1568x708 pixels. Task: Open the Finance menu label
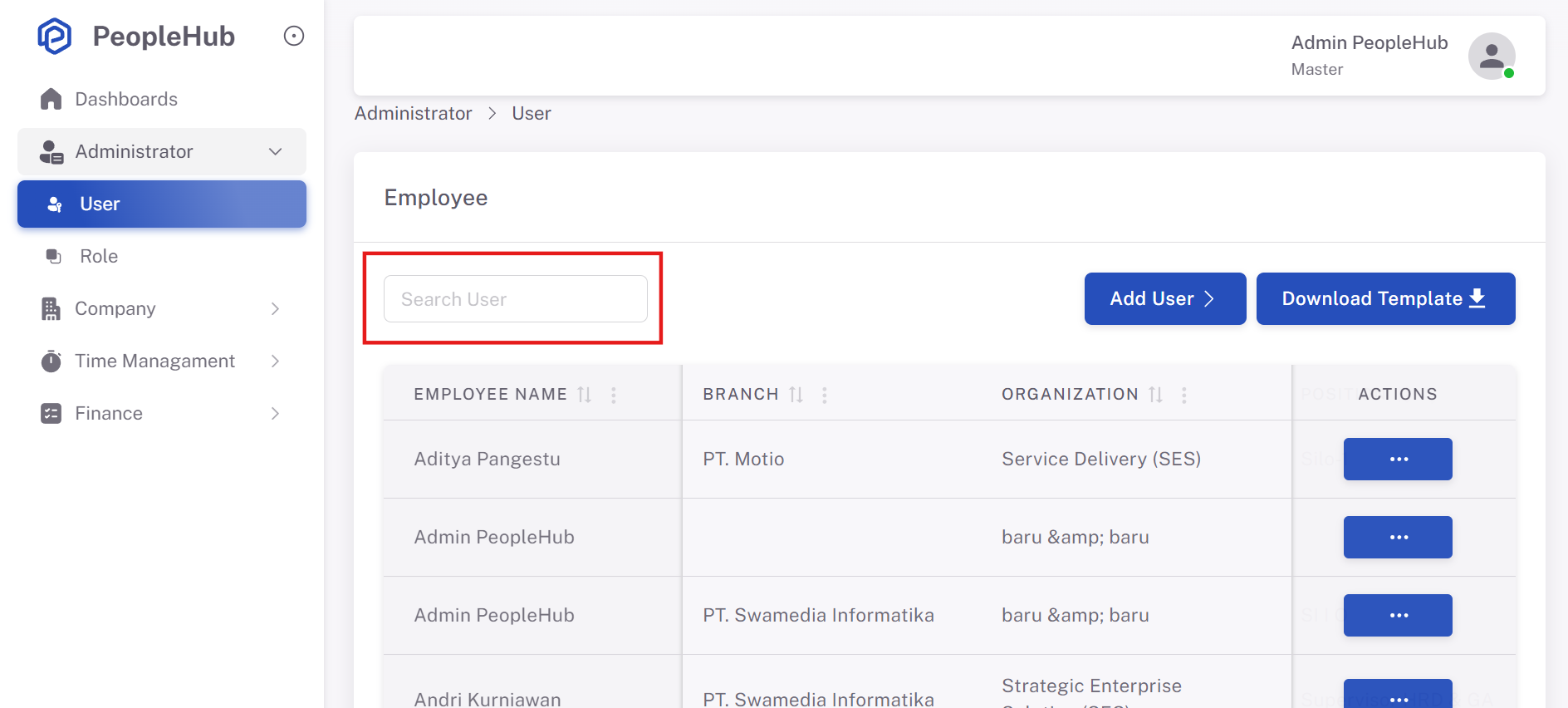pos(109,413)
